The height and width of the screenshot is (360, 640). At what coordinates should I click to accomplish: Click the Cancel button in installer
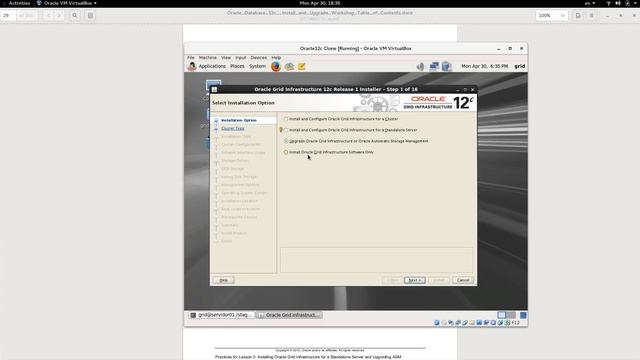[x=463, y=280]
